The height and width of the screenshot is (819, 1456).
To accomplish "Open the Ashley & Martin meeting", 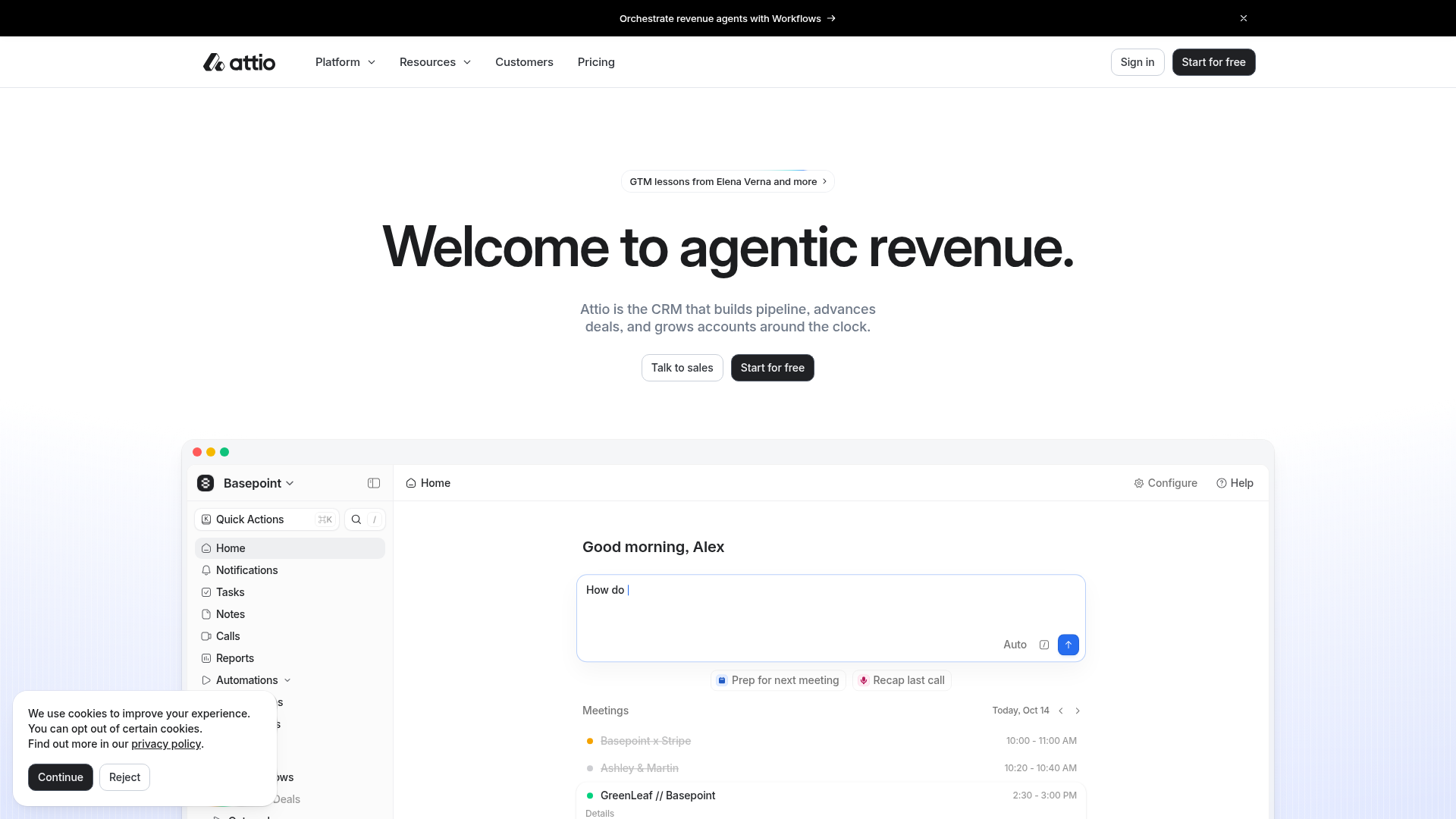I will tap(830, 768).
